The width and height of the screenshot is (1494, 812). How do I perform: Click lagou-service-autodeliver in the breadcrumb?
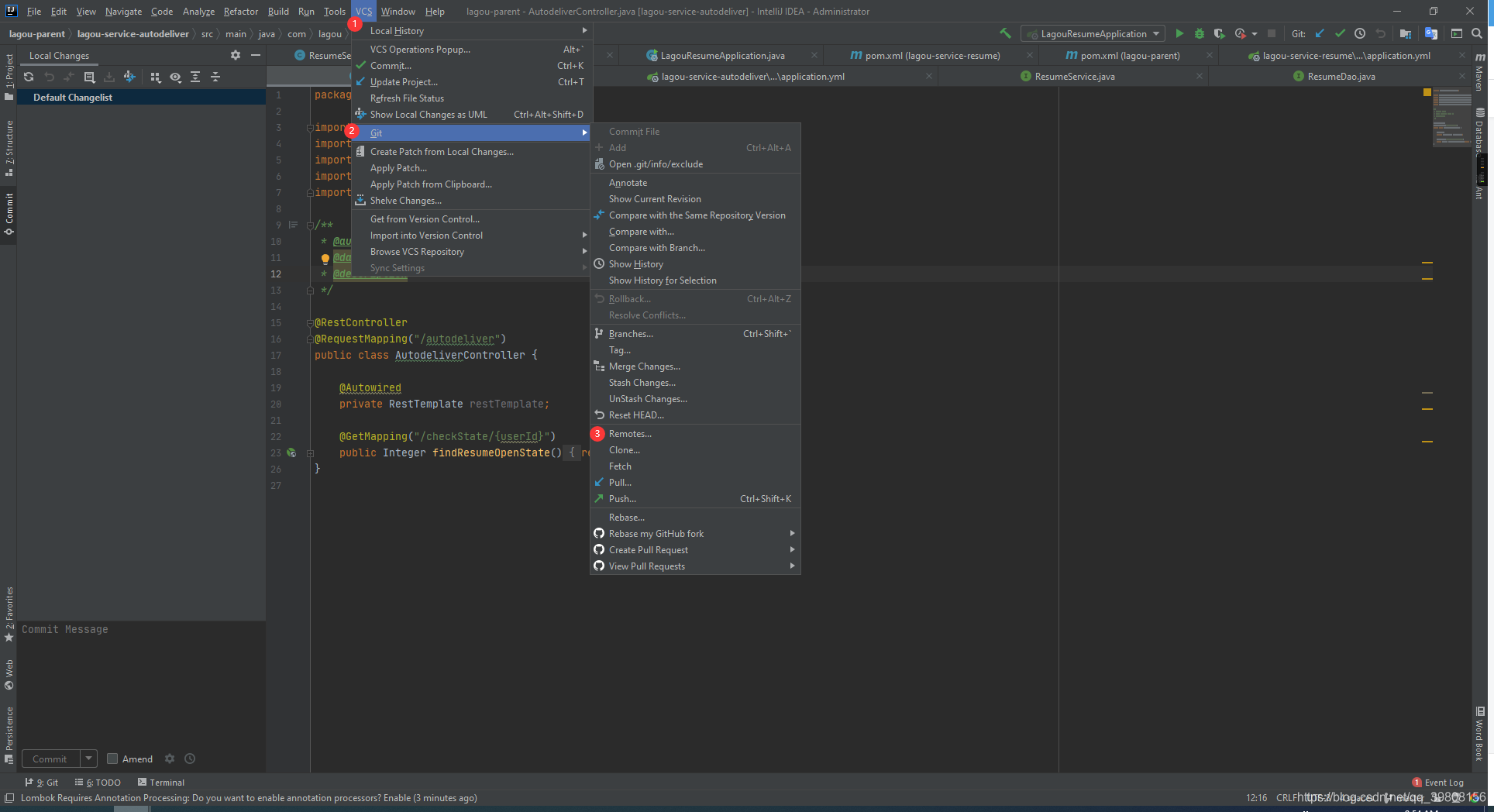(x=133, y=34)
